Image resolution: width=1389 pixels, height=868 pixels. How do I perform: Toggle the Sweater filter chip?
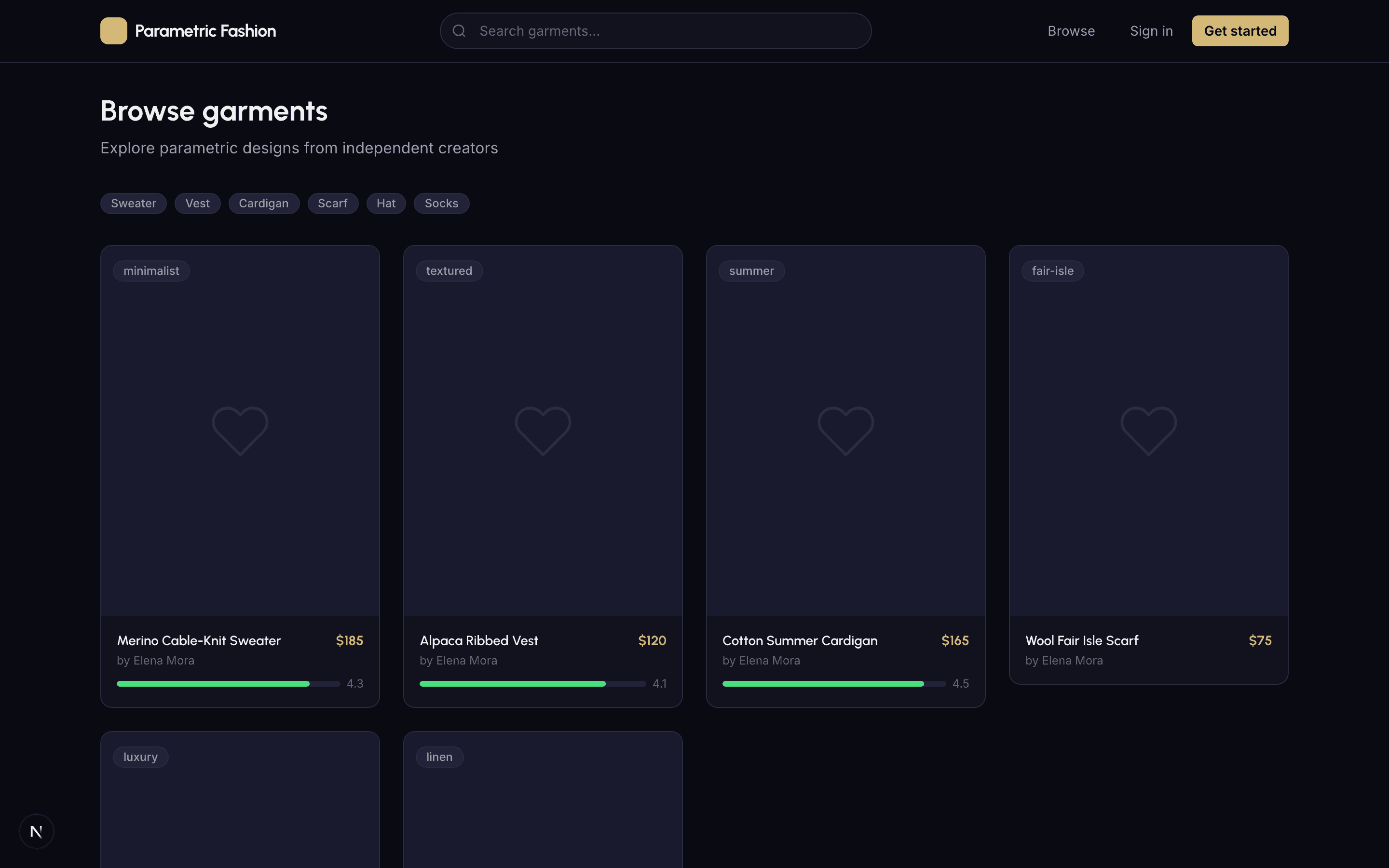(x=133, y=203)
